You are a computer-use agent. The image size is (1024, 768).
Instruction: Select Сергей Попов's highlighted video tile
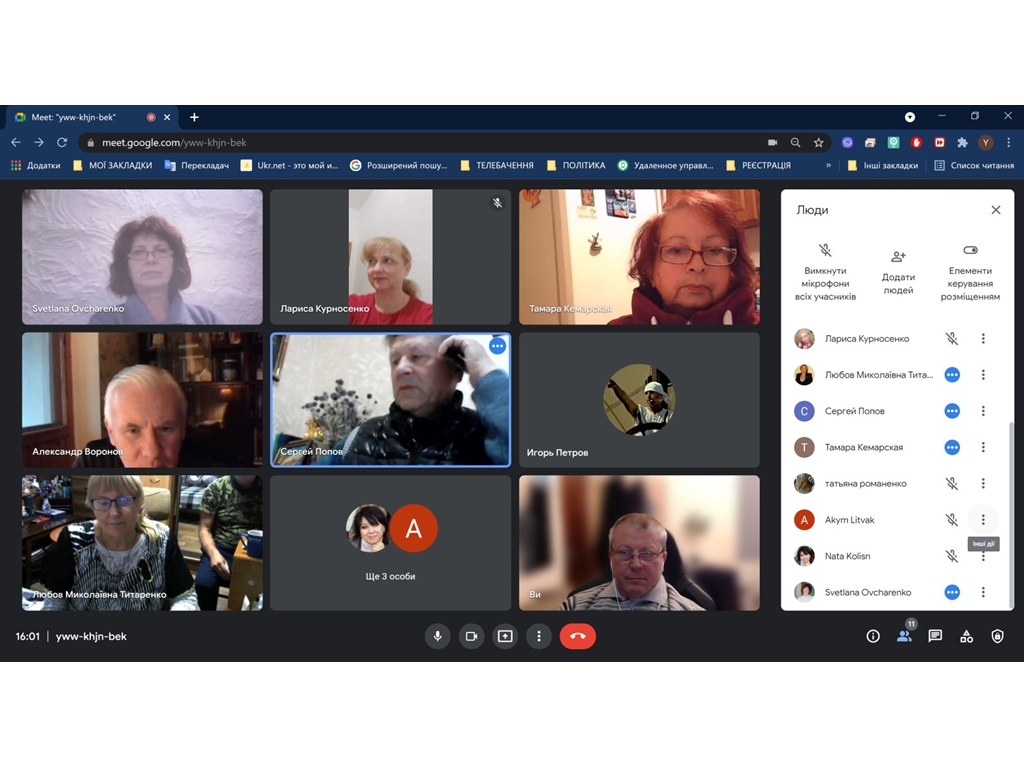coord(391,400)
